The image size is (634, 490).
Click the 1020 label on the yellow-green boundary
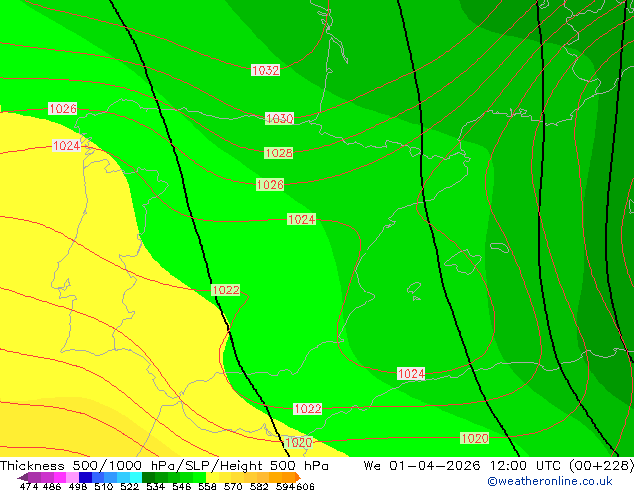299,442
